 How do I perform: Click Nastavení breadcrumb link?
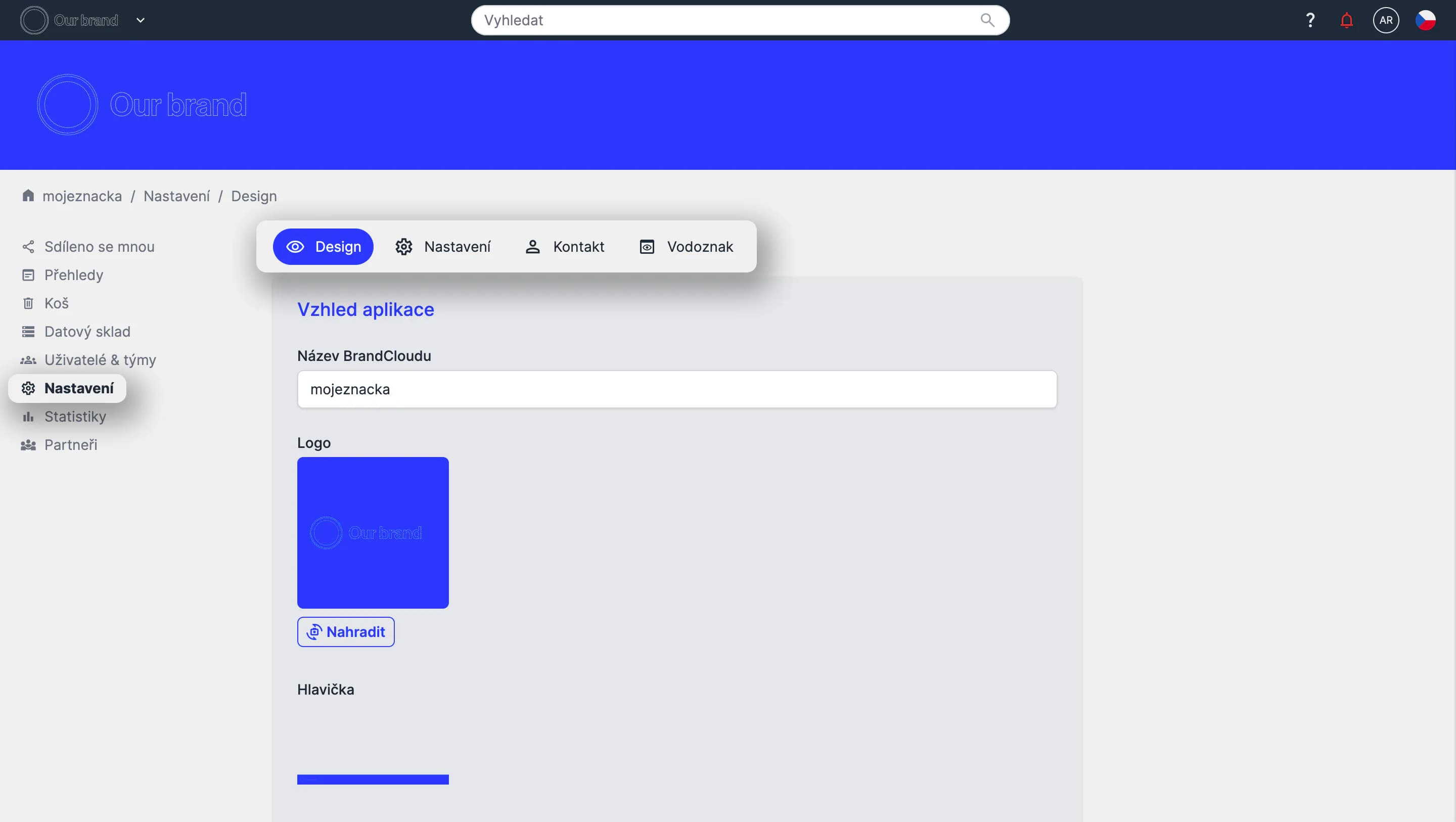(176, 196)
